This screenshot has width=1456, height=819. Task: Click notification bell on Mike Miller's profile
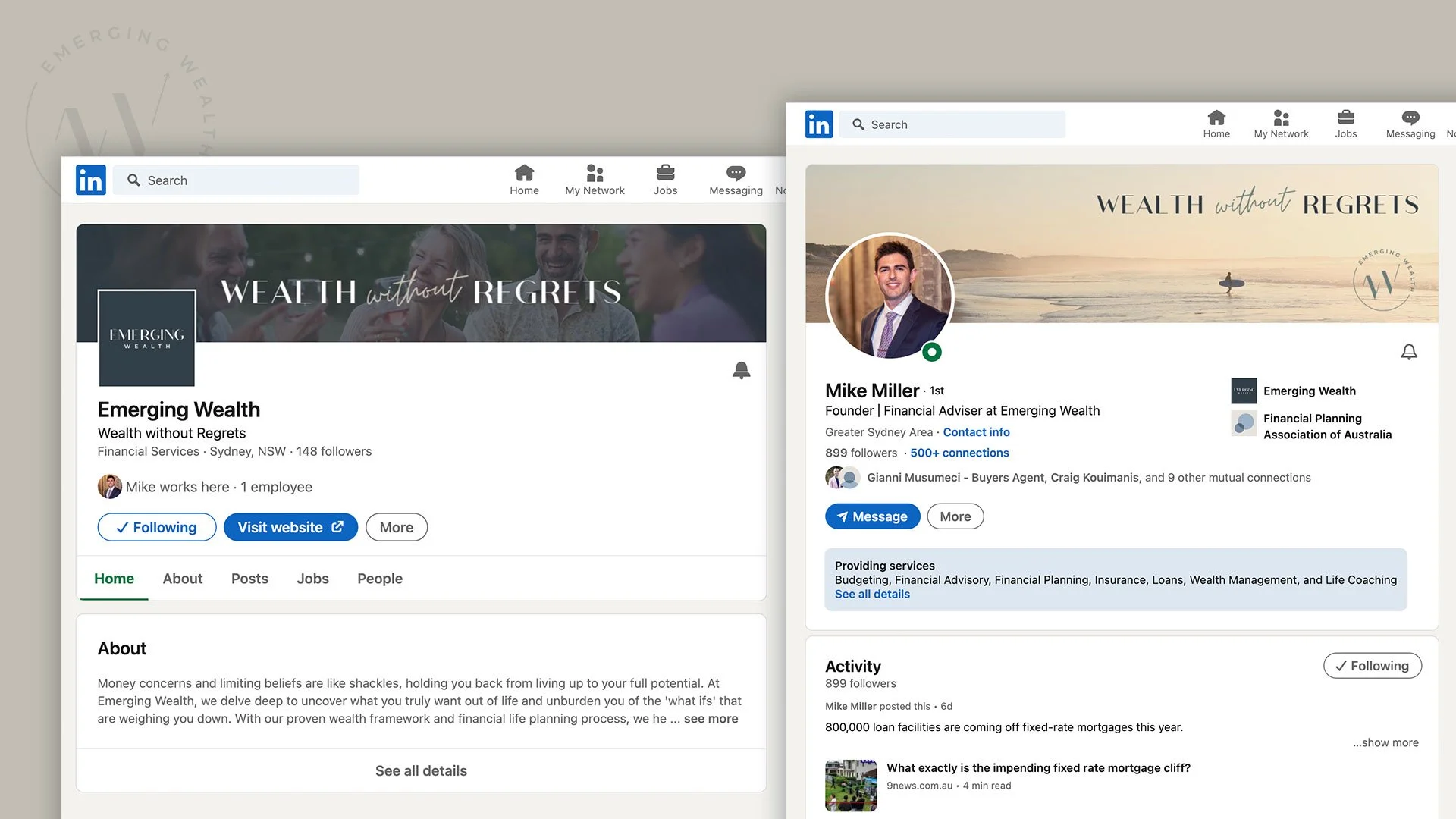point(1408,352)
